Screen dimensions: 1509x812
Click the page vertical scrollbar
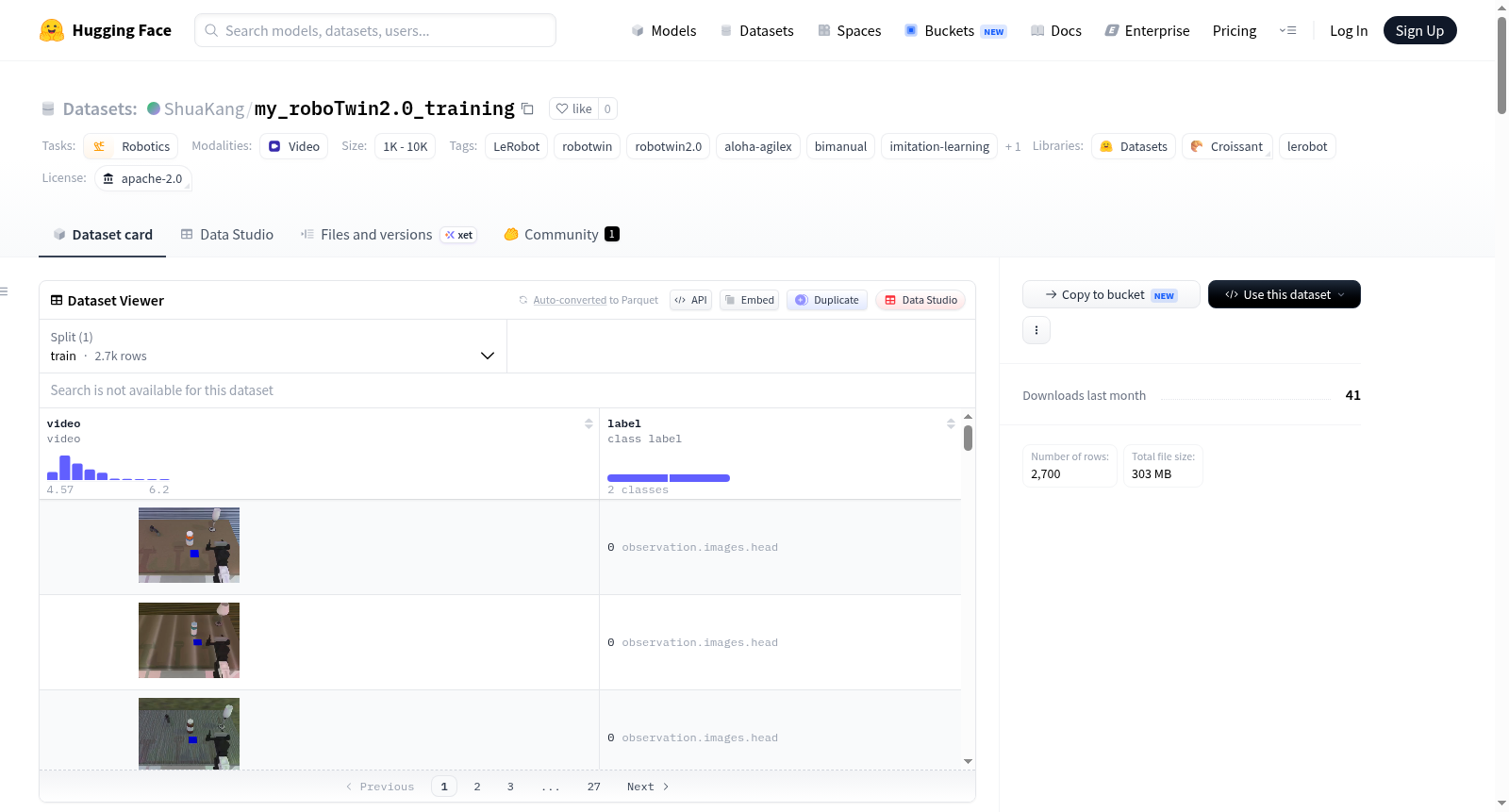point(1501,66)
